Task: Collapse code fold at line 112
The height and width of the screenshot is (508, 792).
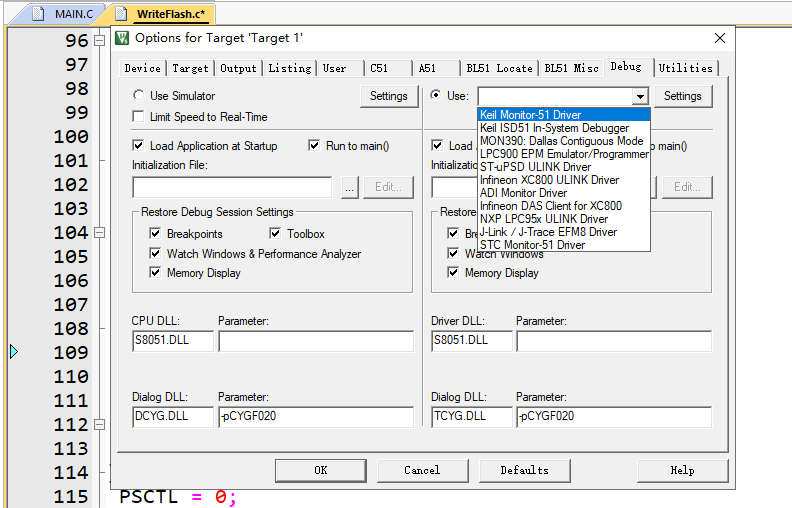Action: [x=100, y=424]
